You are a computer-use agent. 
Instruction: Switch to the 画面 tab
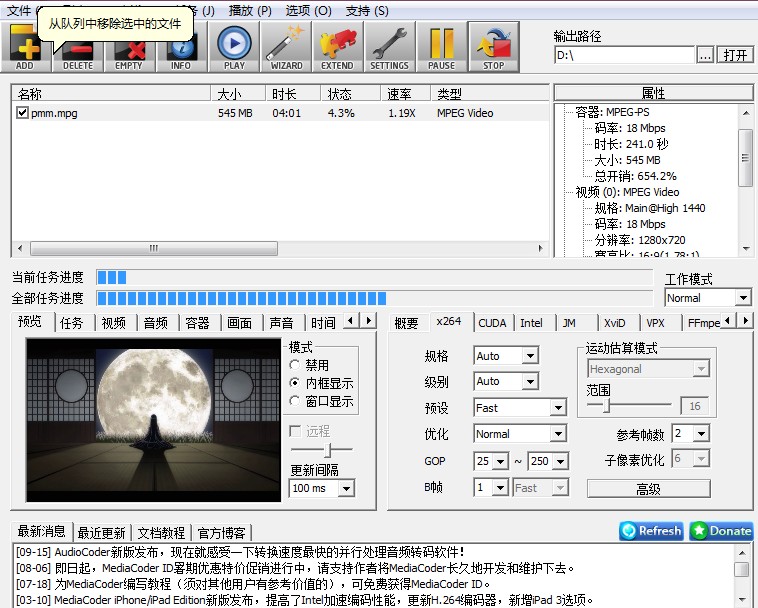click(239, 323)
